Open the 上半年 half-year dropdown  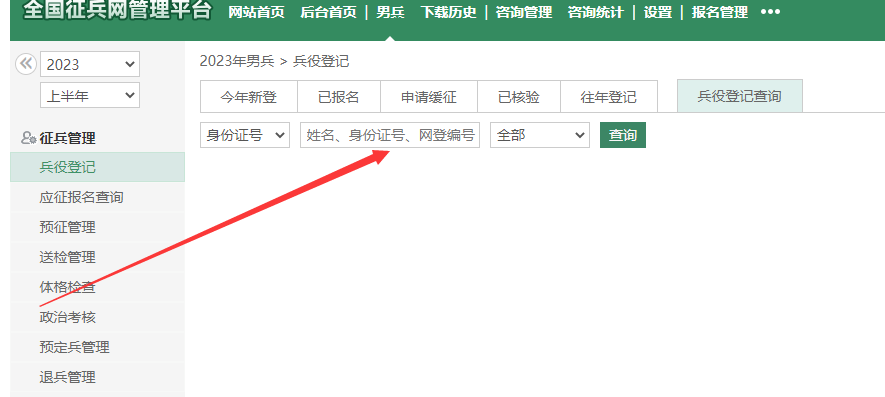pos(90,95)
